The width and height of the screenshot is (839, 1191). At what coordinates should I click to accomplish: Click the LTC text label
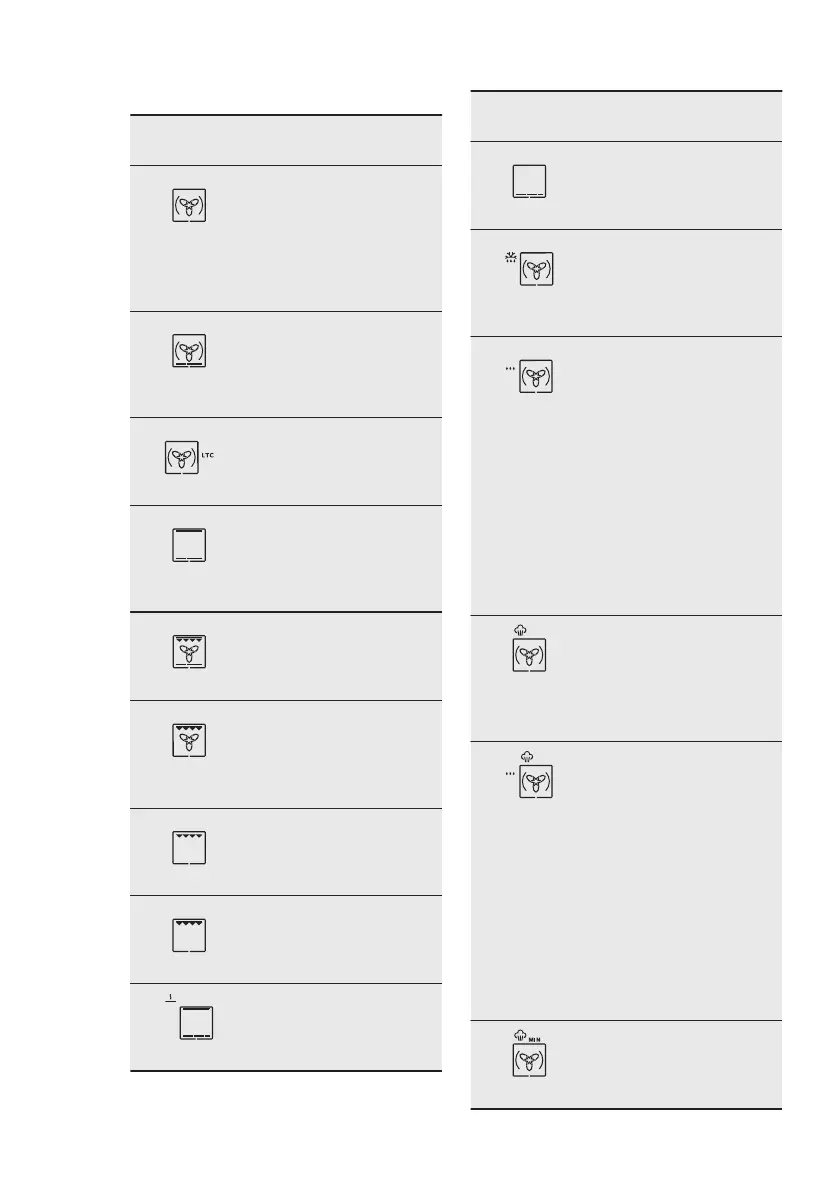(x=209, y=455)
